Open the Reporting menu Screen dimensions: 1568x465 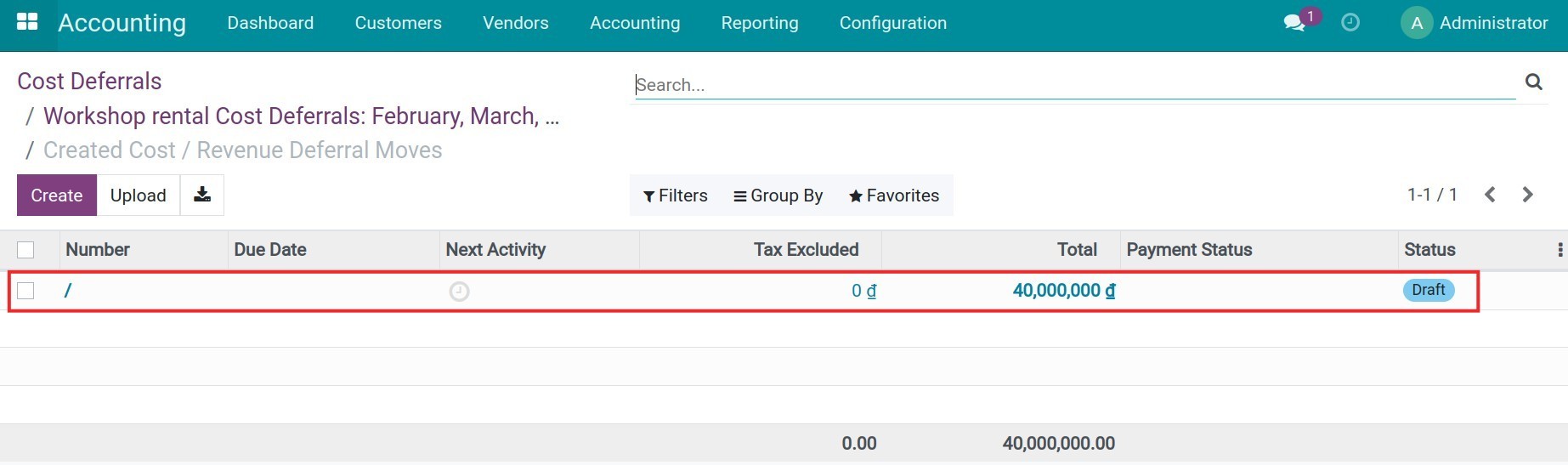tap(759, 23)
